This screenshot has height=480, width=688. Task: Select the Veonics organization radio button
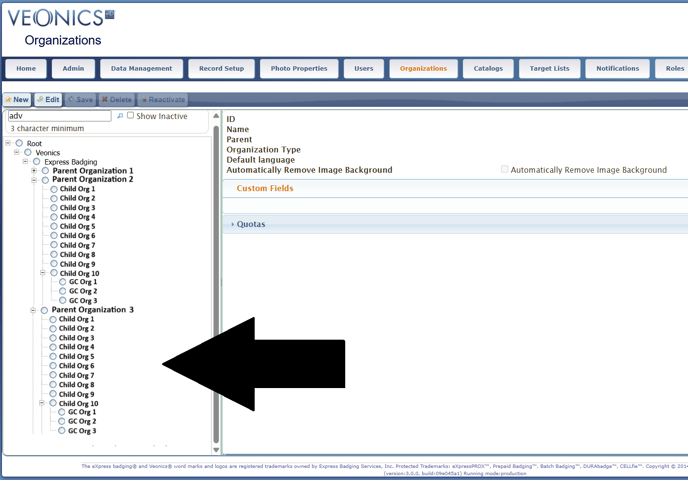[x=28, y=152]
